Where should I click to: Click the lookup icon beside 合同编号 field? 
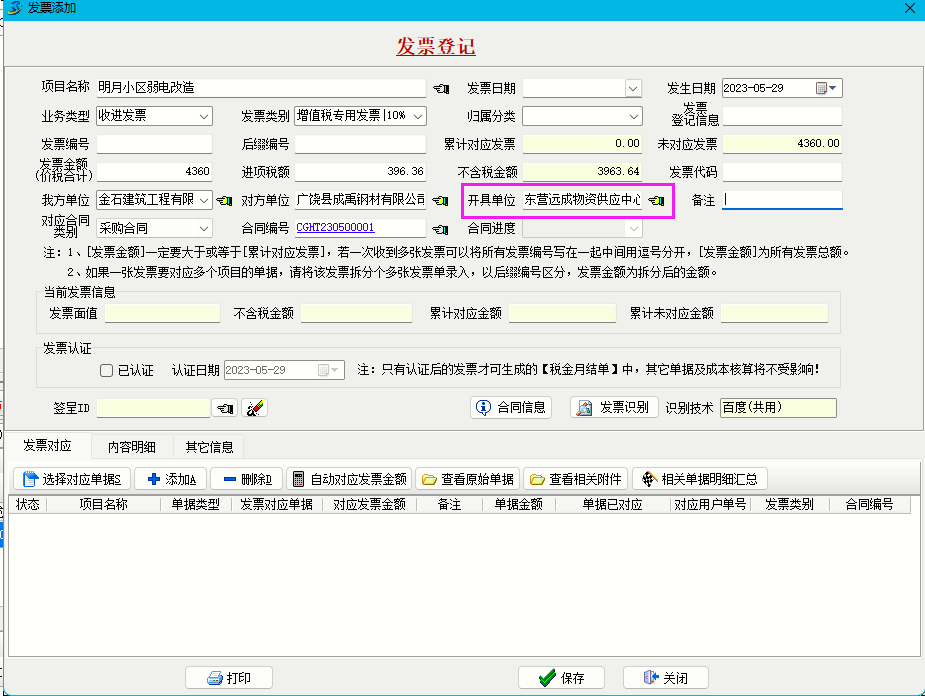click(441, 228)
